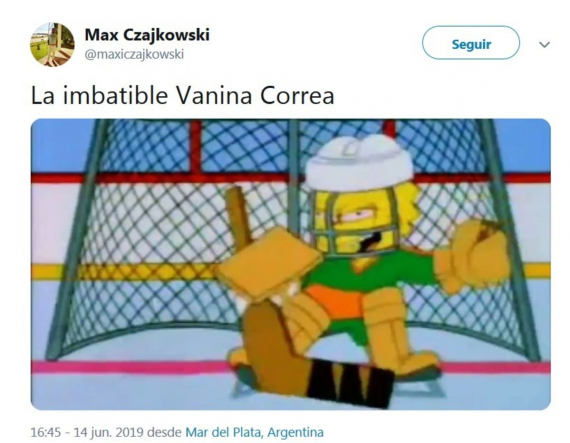Open Max Czajkowski's profile avatar picture
Image resolution: width=570 pixels, height=443 pixels.
(x=52, y=44)
